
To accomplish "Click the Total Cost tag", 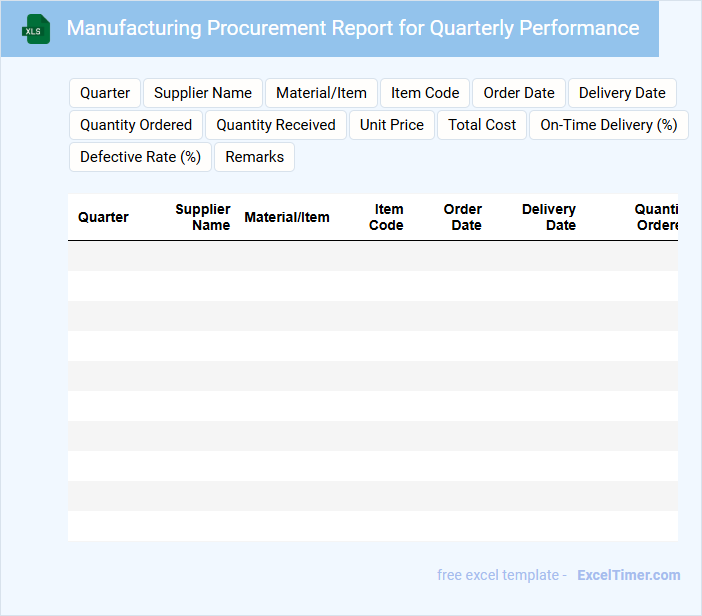I will coord(482,125).
